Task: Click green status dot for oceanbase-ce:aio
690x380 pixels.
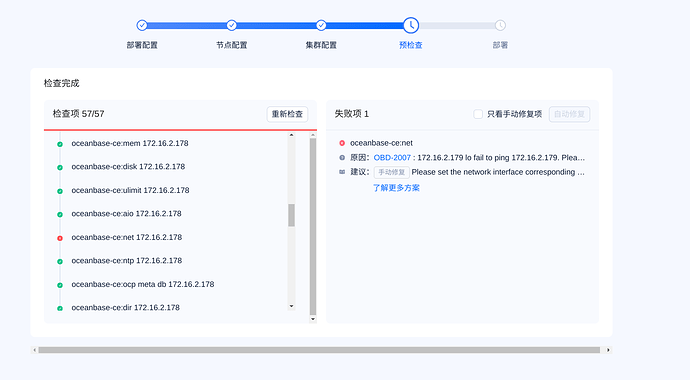Action: pos(60,214)
